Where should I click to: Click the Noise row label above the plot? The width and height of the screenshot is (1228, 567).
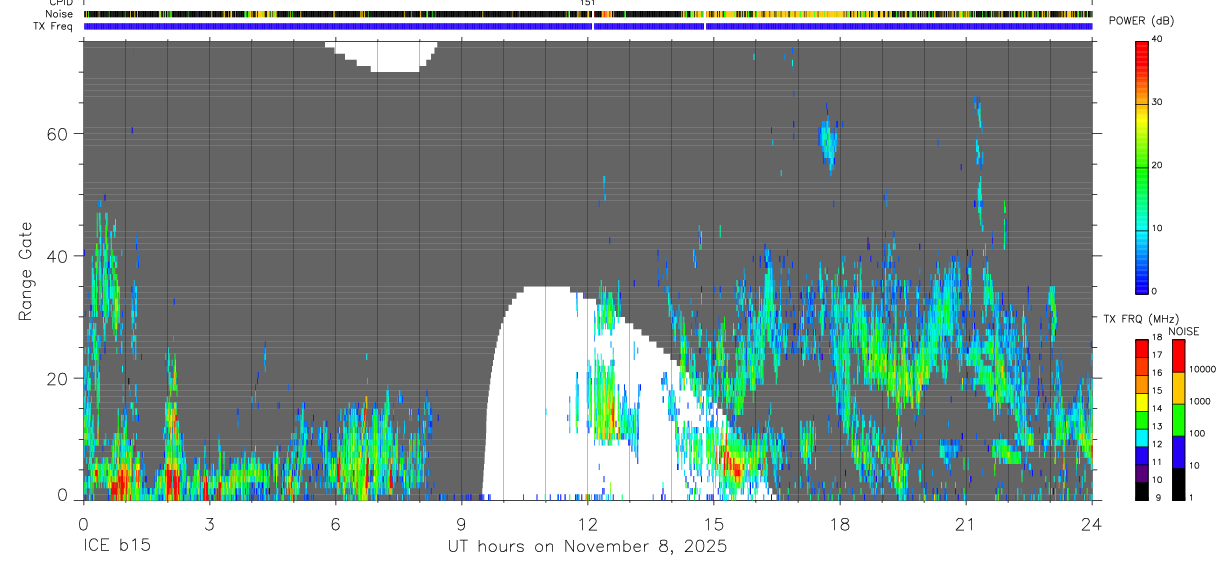click(x=61, y=15)
